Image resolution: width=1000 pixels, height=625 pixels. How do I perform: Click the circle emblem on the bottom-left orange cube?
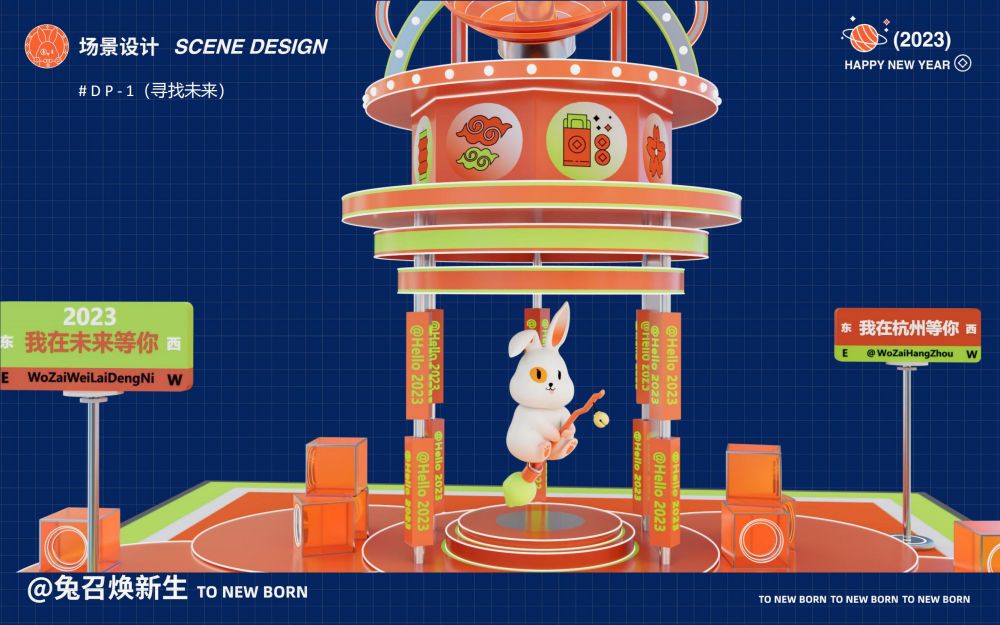[65, 545]
